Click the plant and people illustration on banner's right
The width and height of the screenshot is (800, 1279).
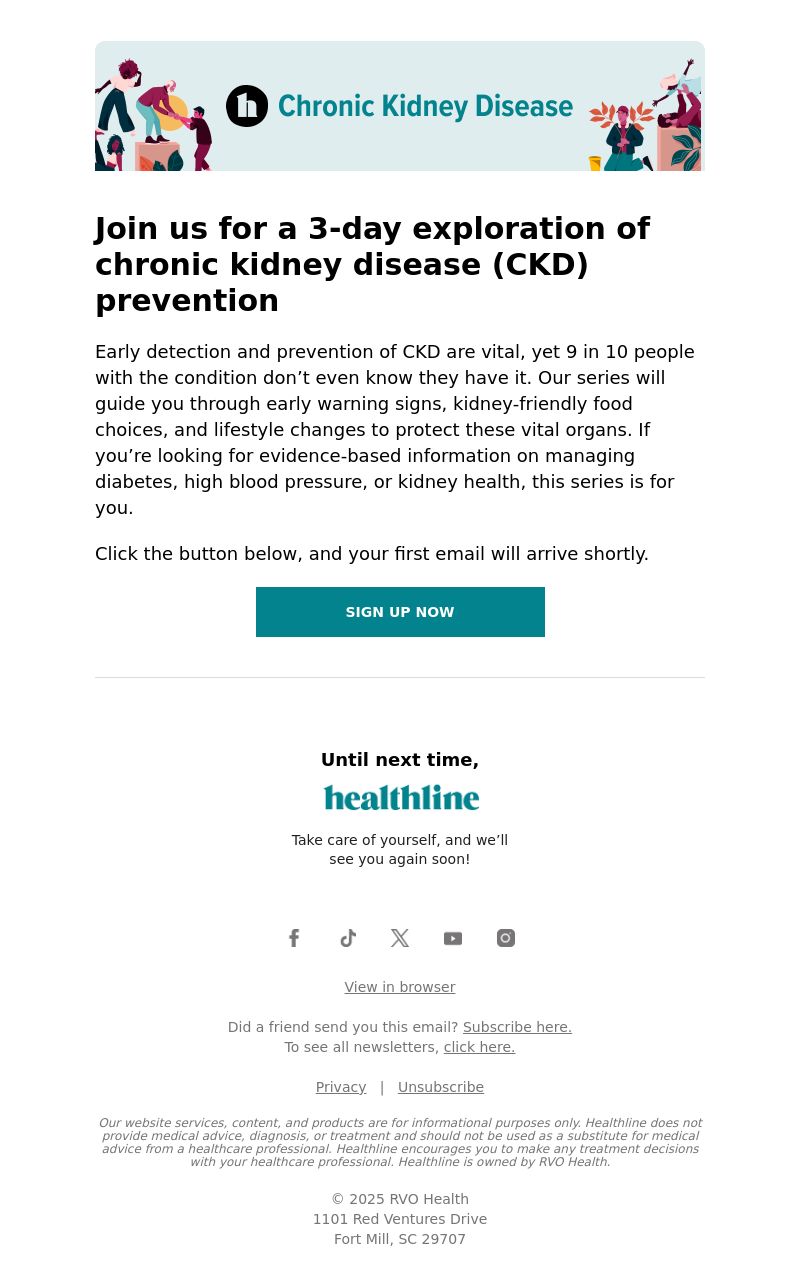(645, 118)
